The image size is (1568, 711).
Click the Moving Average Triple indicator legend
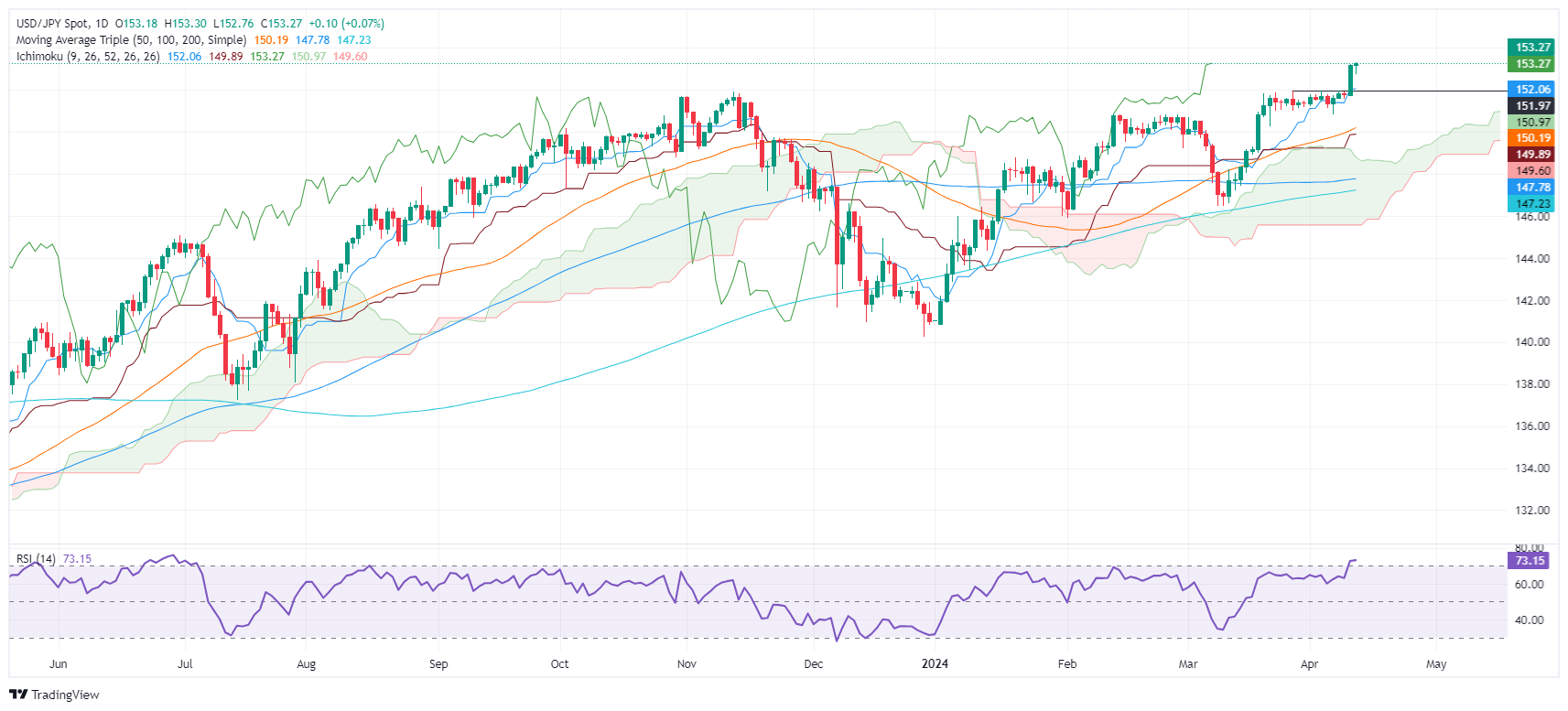131,40
